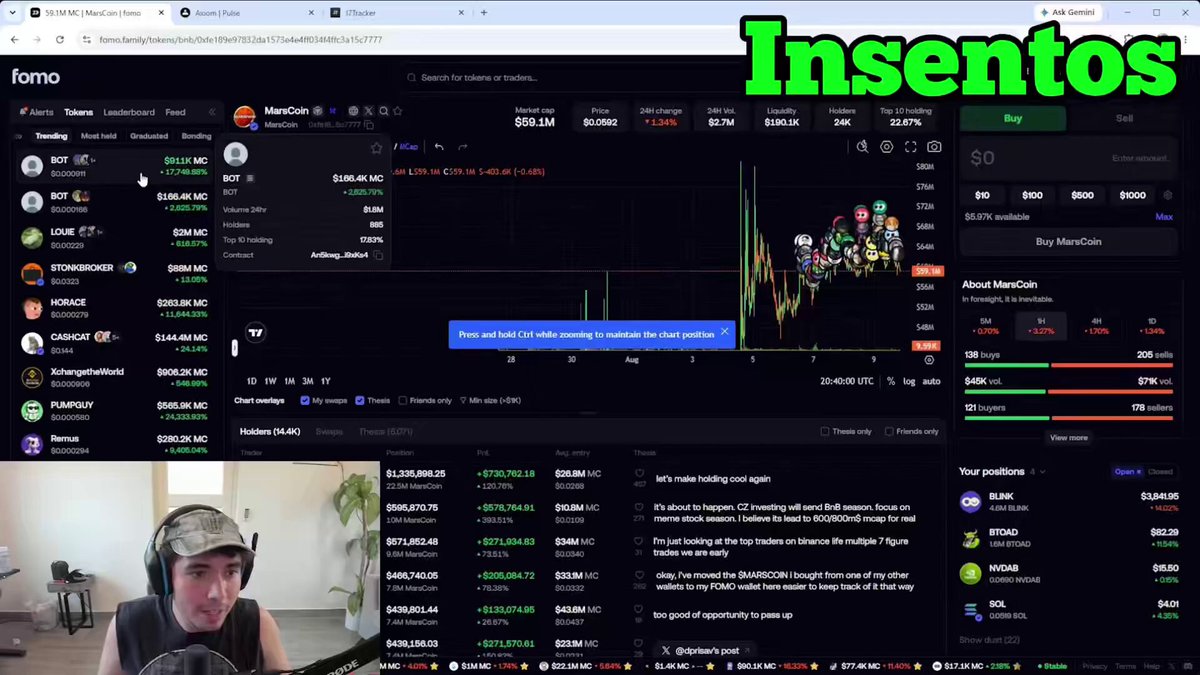Viewport: 1200px width, 675px height.
Task: Switch to the Axiom | Pulse browser tab
Action: coord(247,13)
